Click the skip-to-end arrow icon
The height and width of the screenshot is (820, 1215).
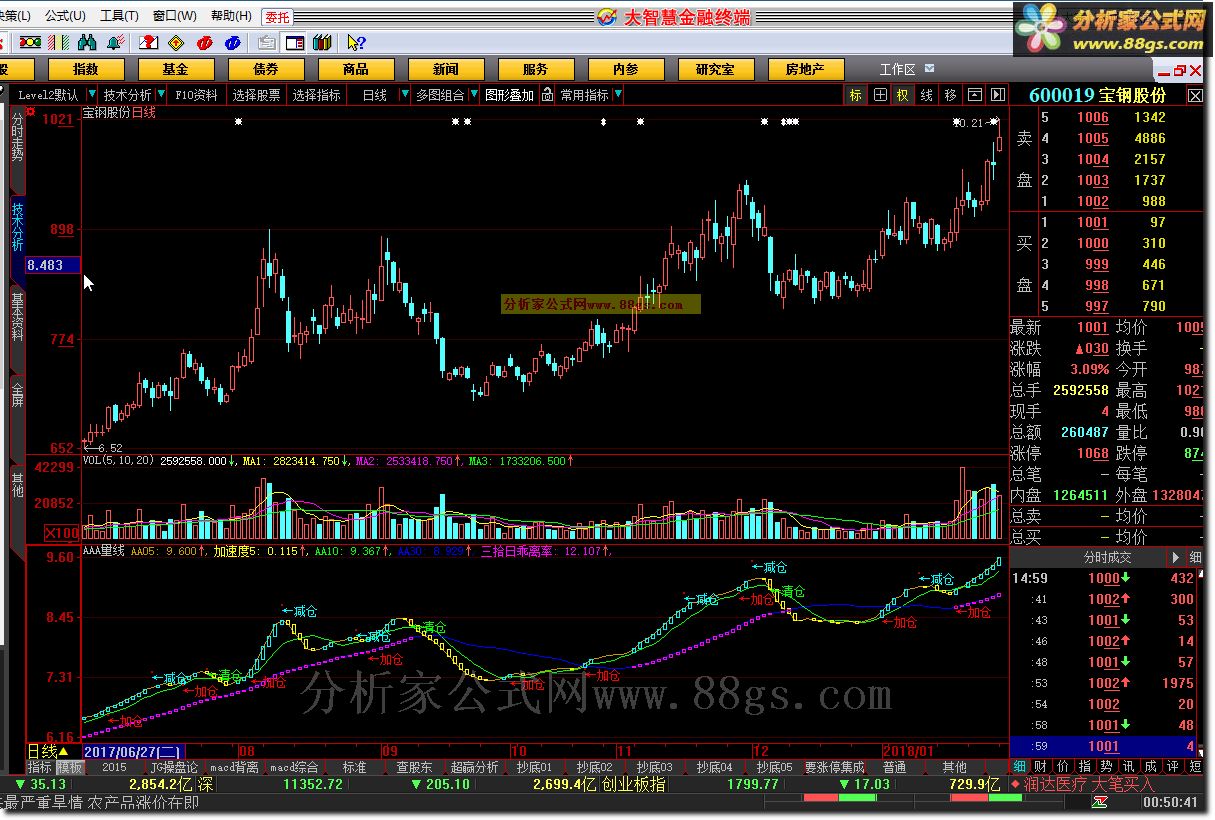coord(997,95)
